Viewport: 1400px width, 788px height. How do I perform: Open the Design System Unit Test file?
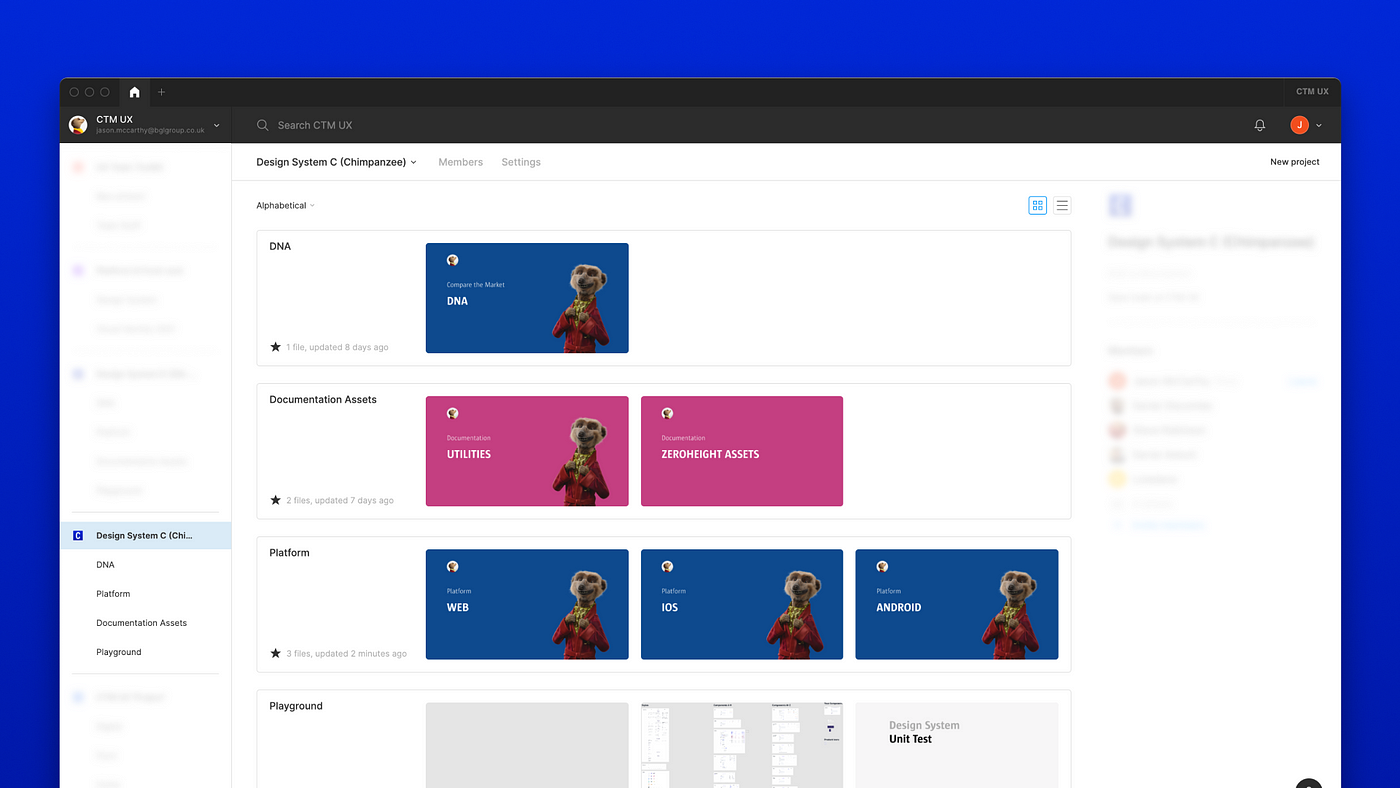(x=957, y=745)
